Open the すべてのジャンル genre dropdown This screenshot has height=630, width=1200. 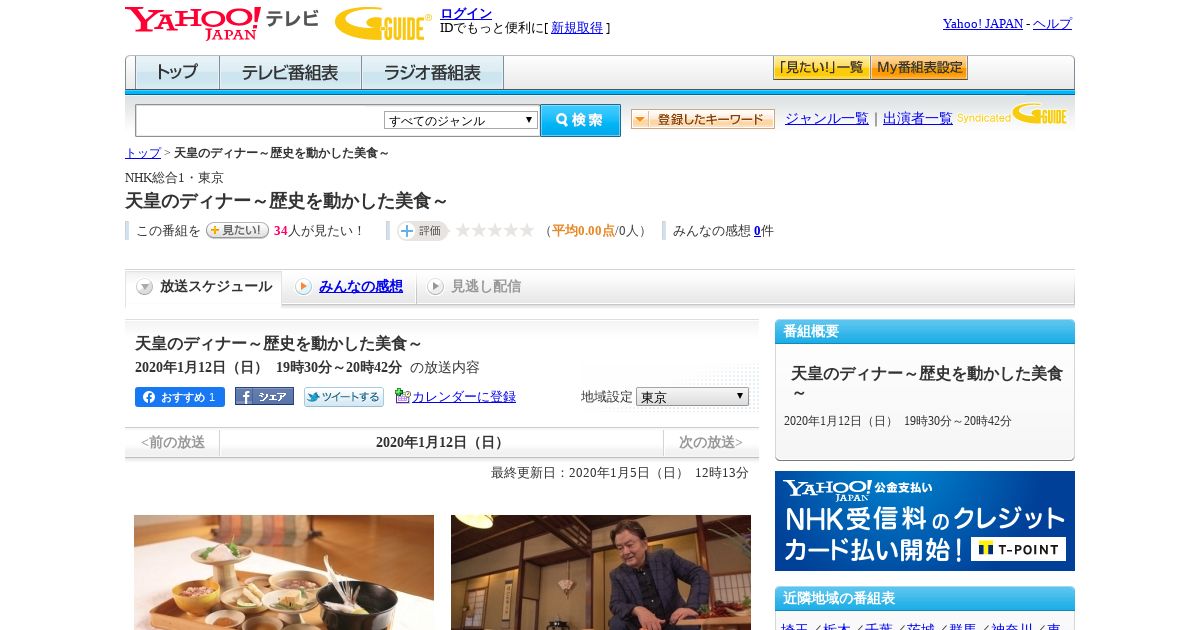[461, 120]
